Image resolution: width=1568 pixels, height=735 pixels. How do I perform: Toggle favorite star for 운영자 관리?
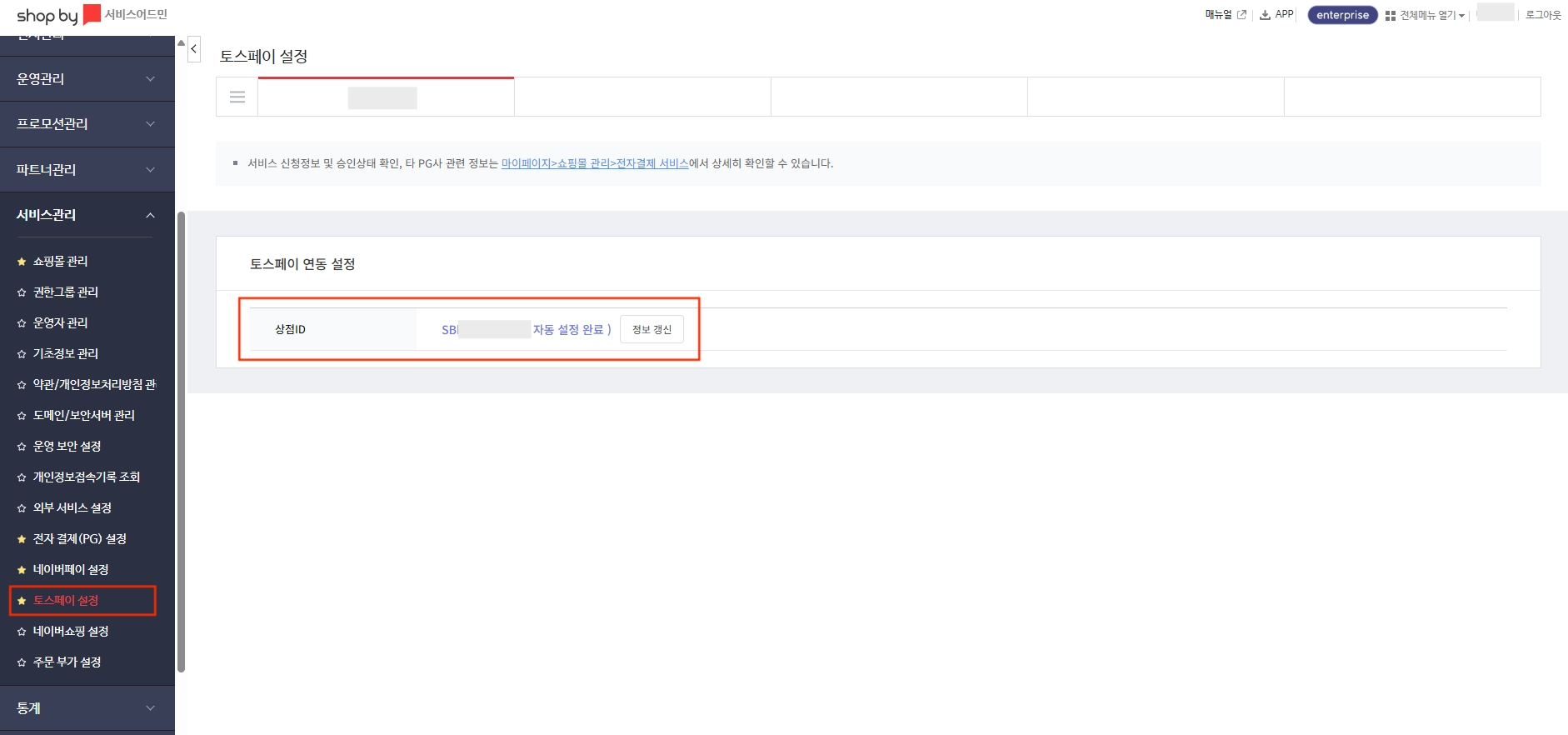(22, 323)
